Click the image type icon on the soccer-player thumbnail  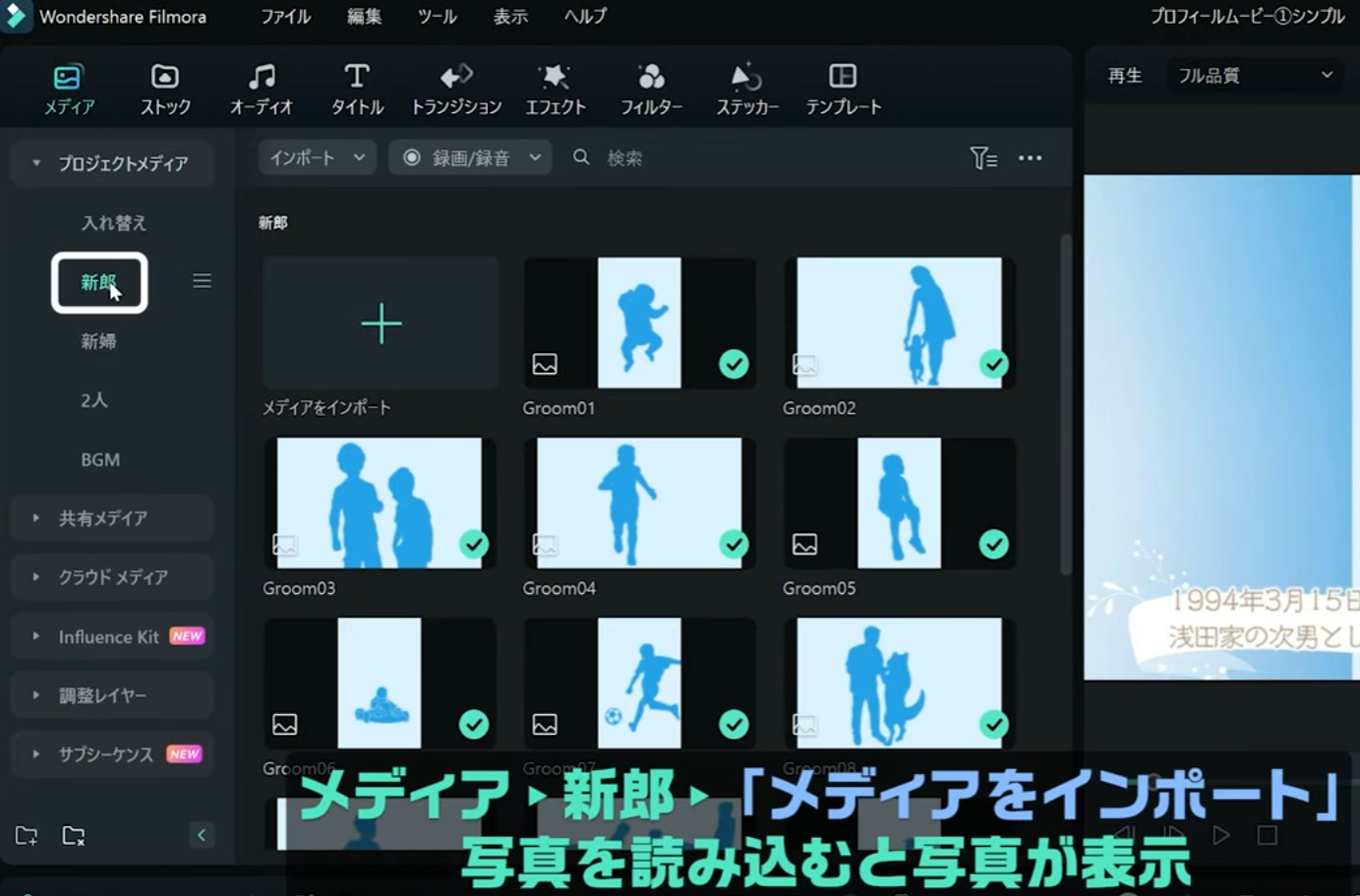(545, 725)
